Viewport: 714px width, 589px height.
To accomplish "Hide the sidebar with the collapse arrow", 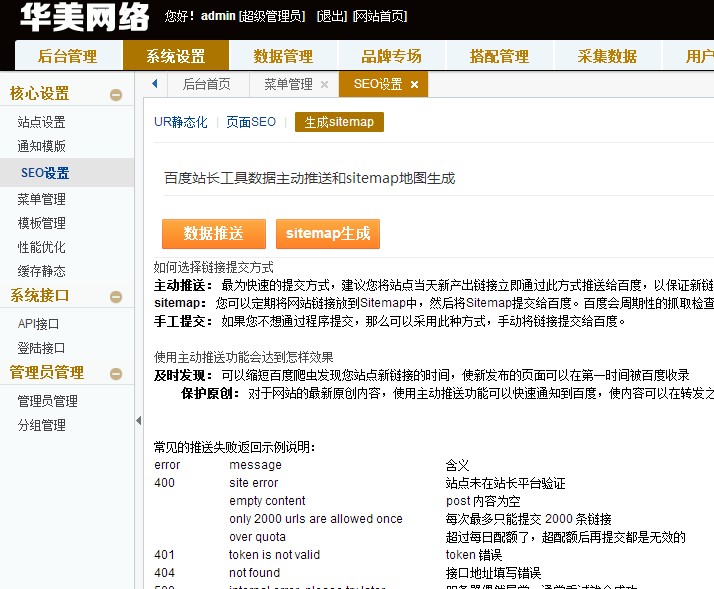I will coord(138,421).
